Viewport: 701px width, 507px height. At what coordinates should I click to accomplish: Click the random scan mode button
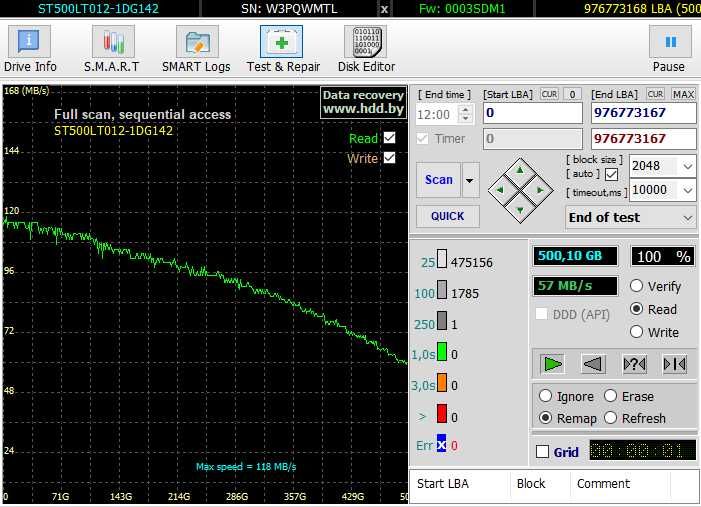634,363
